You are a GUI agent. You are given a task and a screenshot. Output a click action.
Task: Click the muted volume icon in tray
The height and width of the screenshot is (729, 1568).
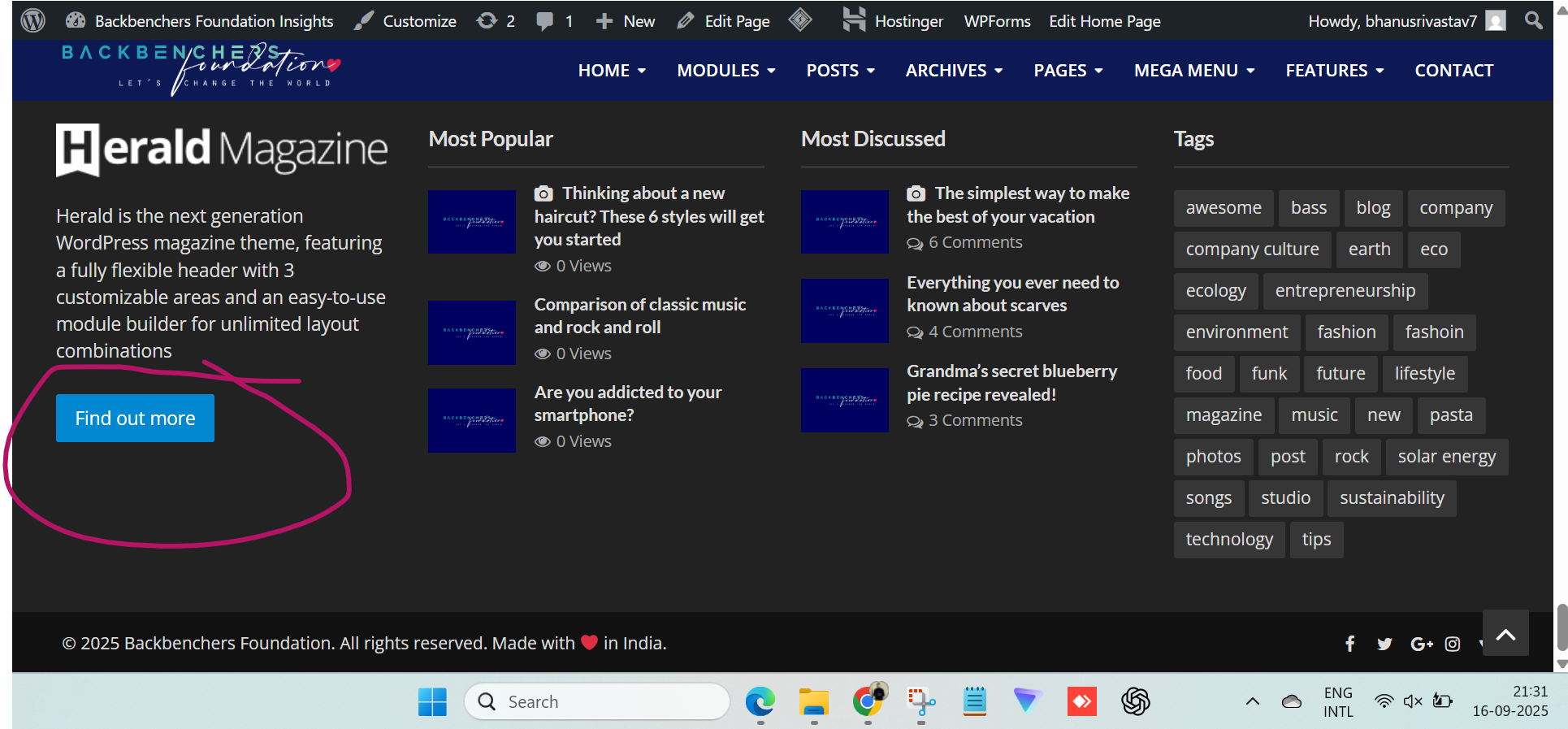pyautogui.click(x=1413, y=701)
